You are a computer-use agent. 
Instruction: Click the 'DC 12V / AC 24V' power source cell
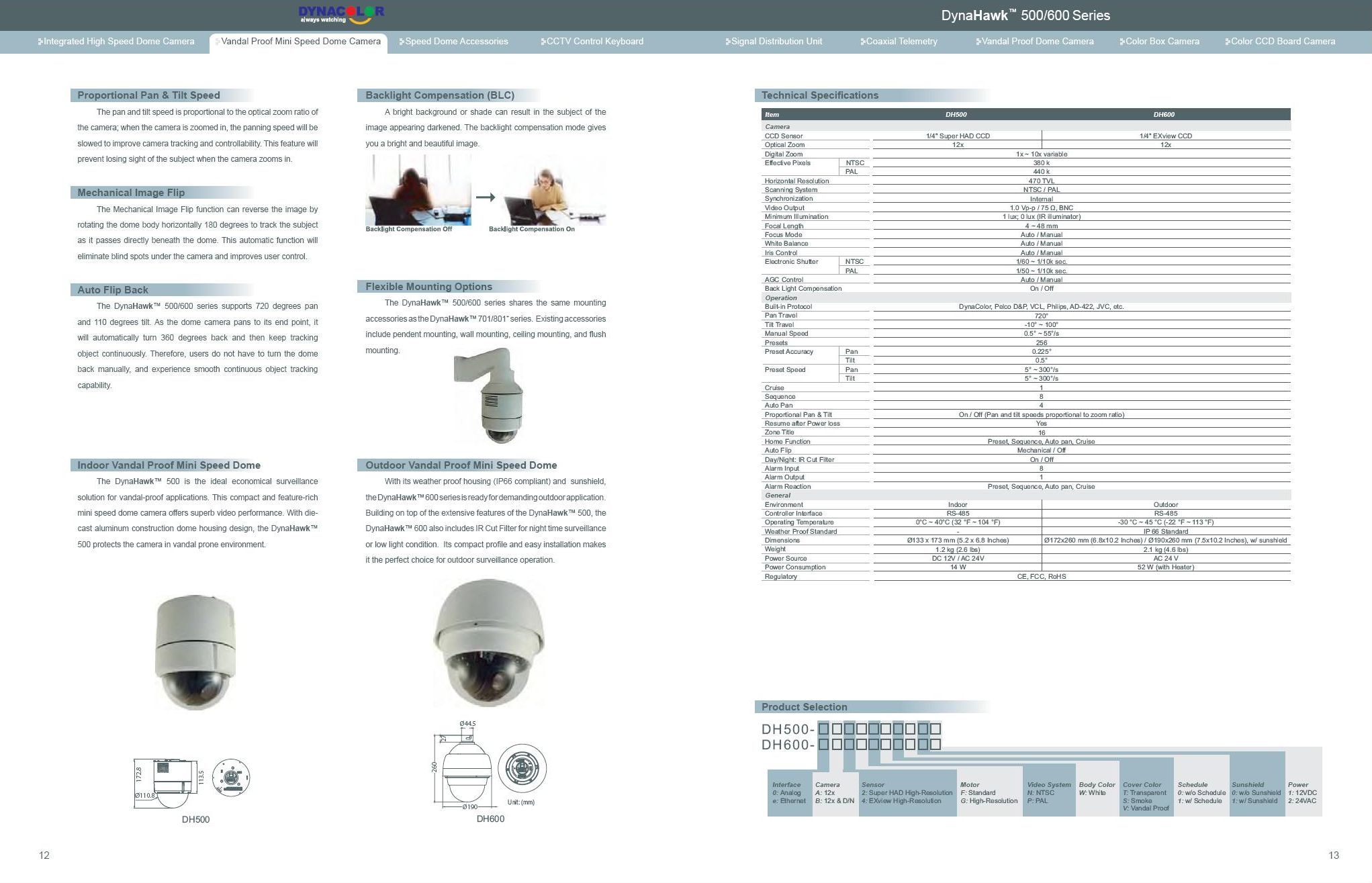click(x=958, y=559)
